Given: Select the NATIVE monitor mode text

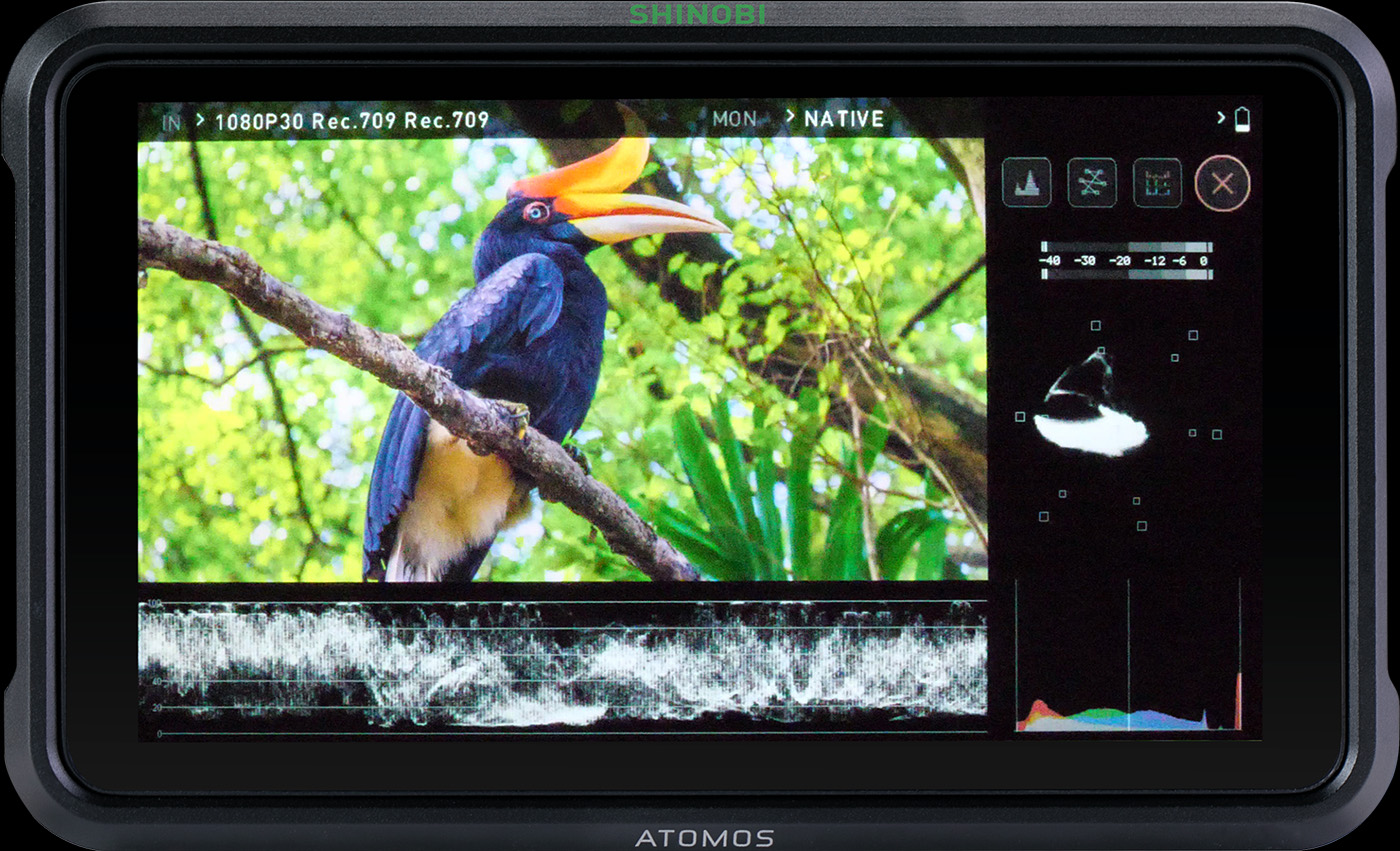Looking at the screenshot, I should coord(844,119).
